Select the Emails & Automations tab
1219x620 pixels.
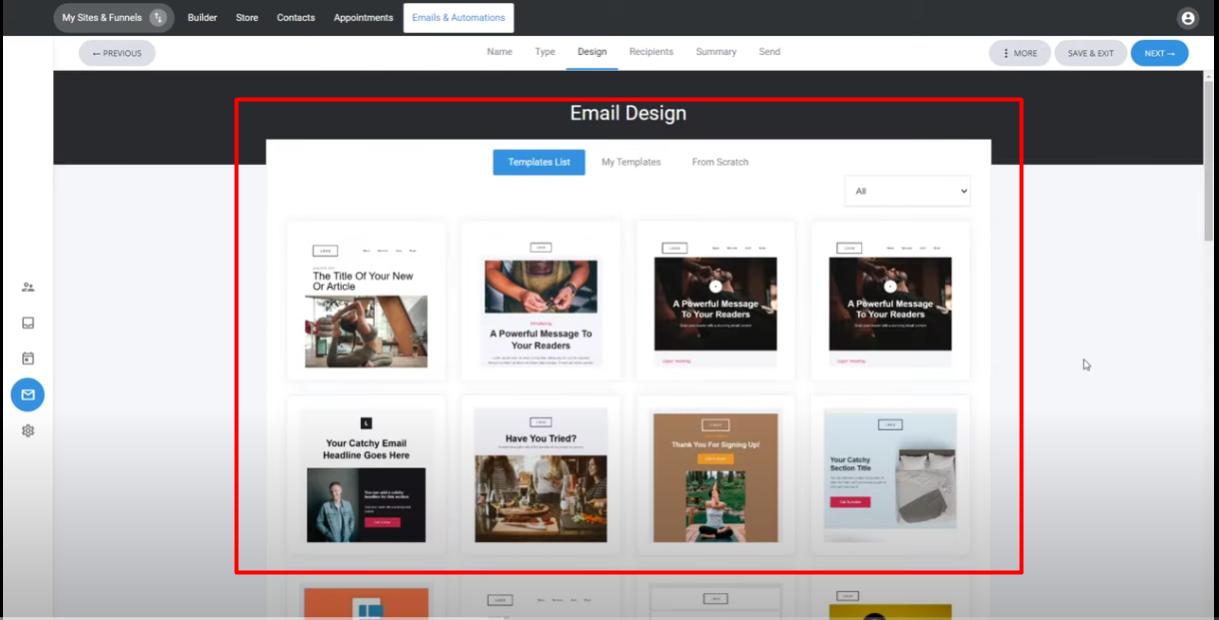click(459, 18)
